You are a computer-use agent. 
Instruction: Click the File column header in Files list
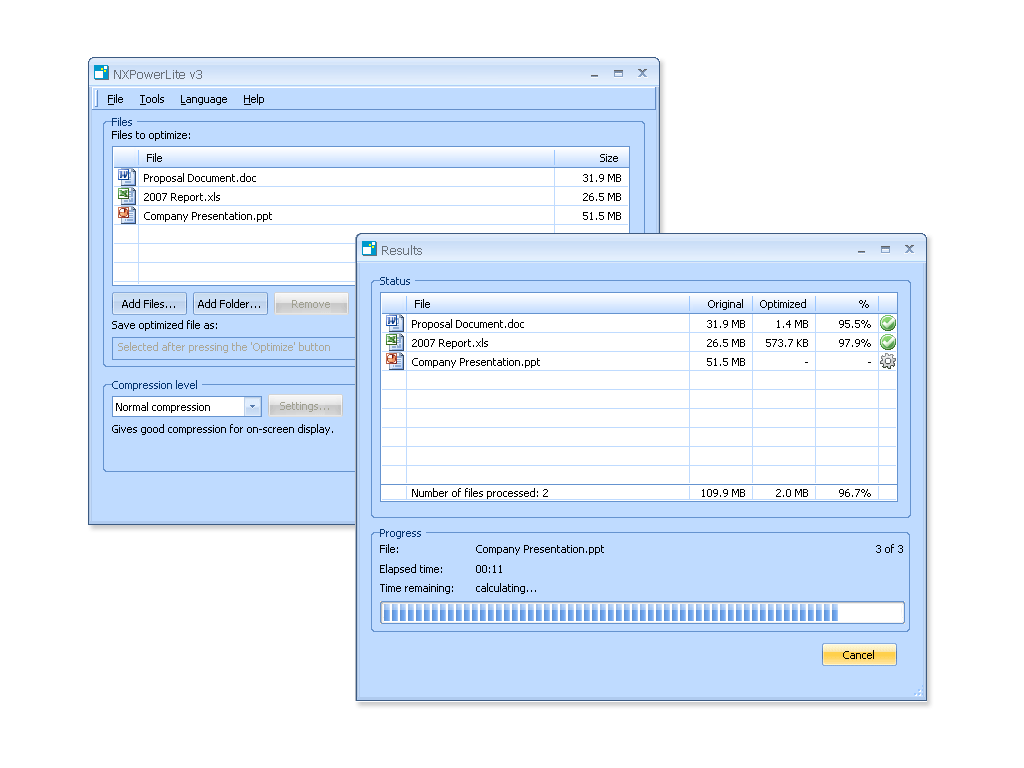346,158
